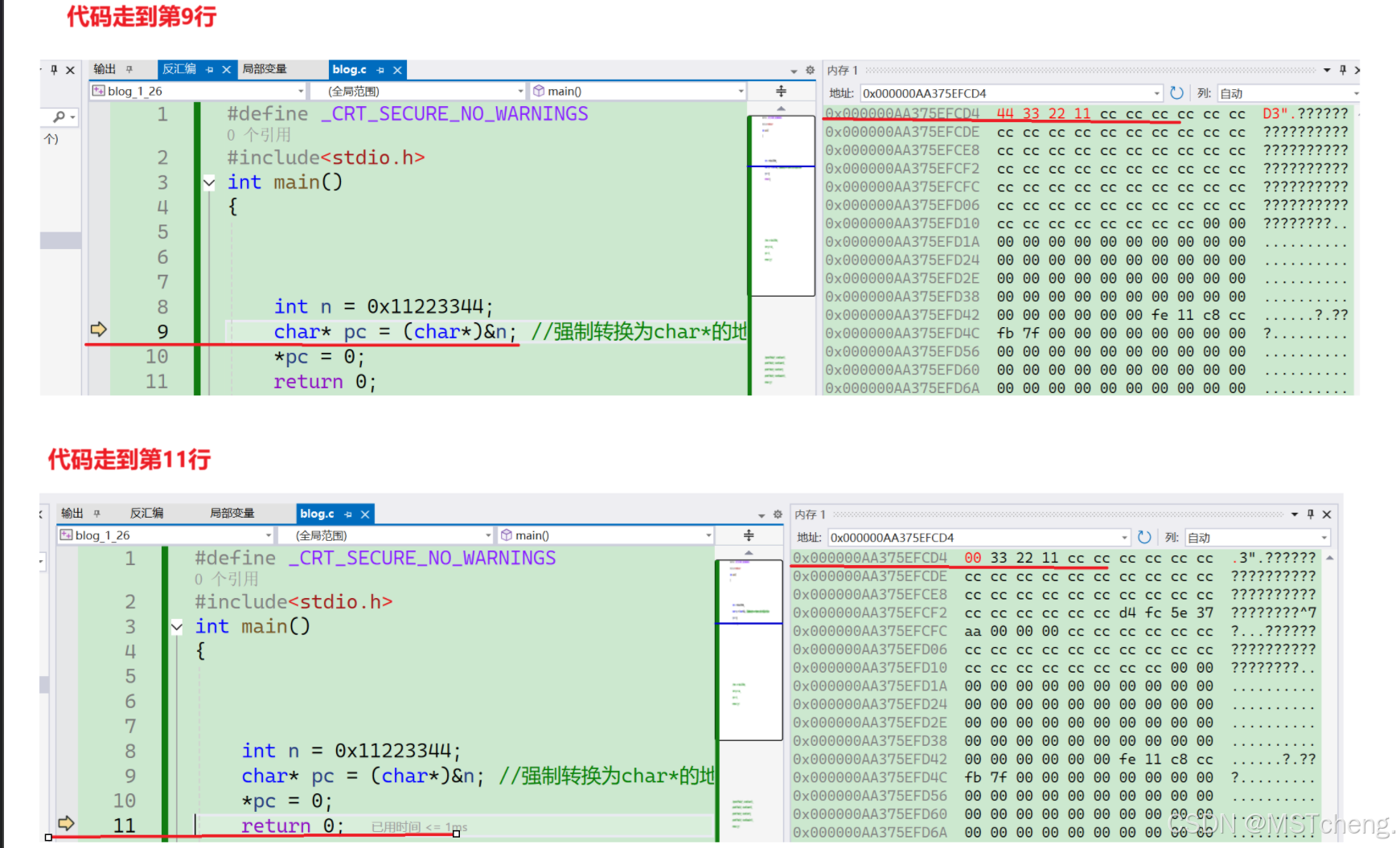Click the refresh icon in the upper memory window
Viewport: 1400px width, 848px height.
pyautogui.click(x=1176, y=92)
